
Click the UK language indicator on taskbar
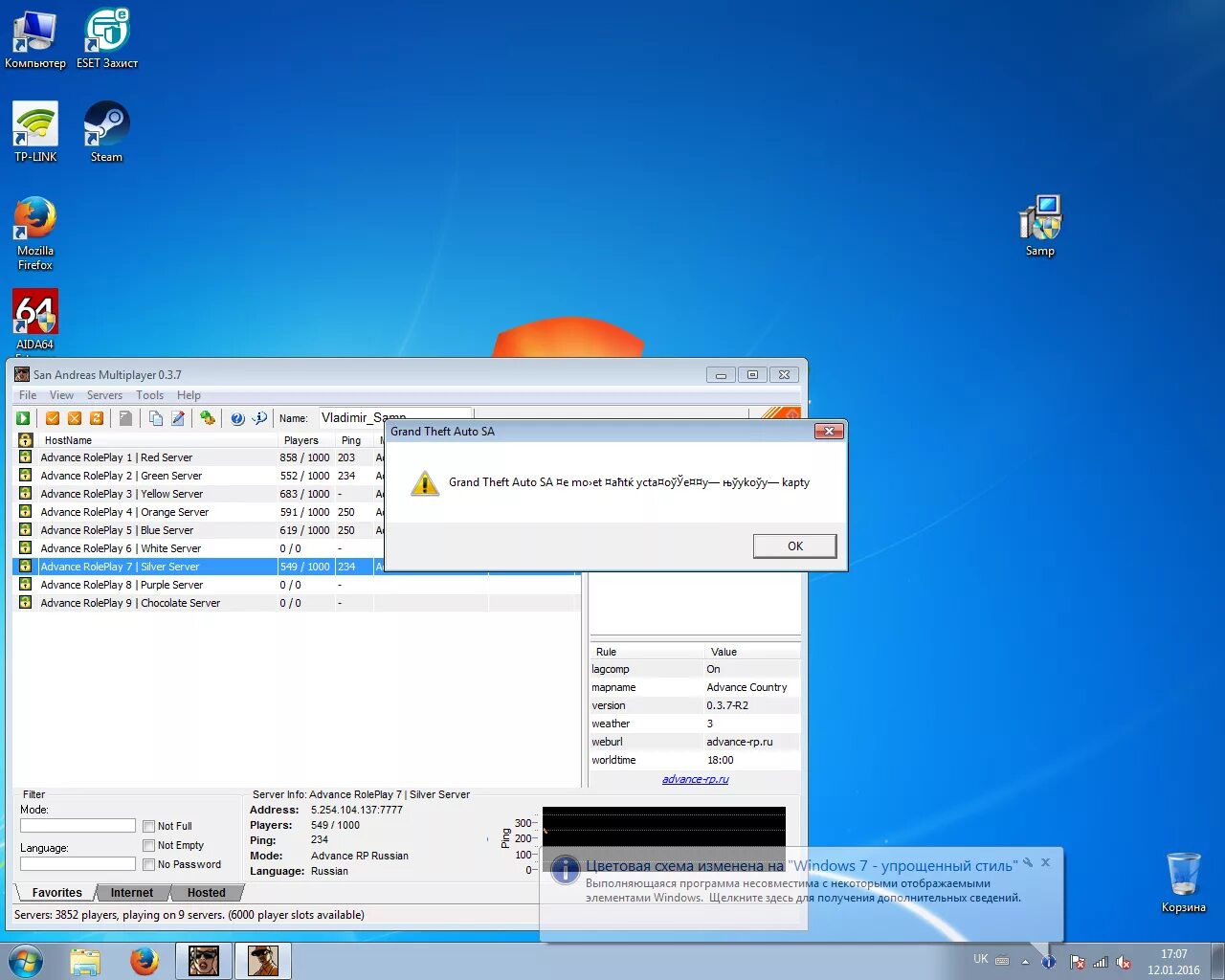pyautogui.click(x=981, y=959)
